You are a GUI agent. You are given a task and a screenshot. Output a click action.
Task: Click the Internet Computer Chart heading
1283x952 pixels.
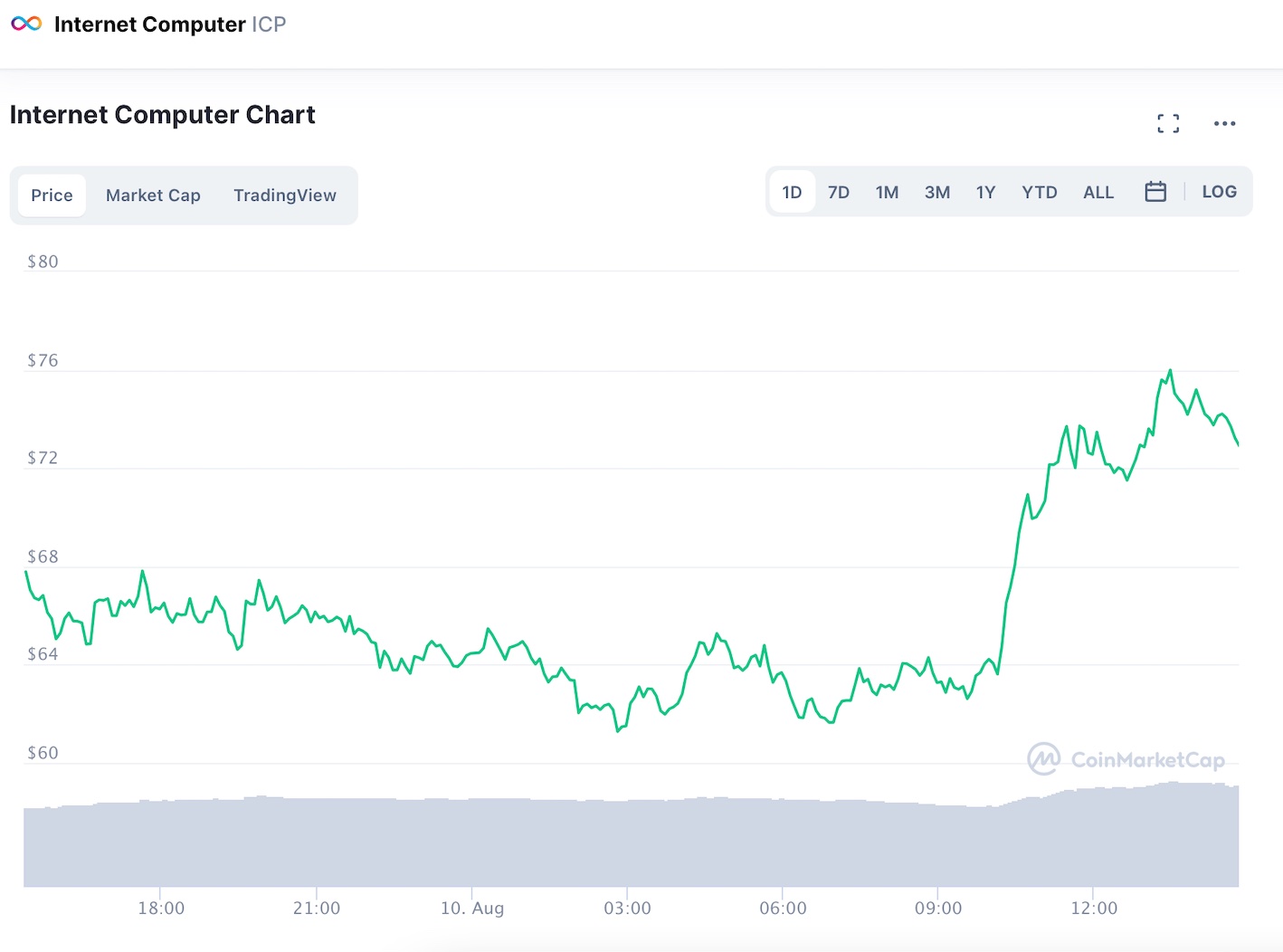tap(163, 115)
